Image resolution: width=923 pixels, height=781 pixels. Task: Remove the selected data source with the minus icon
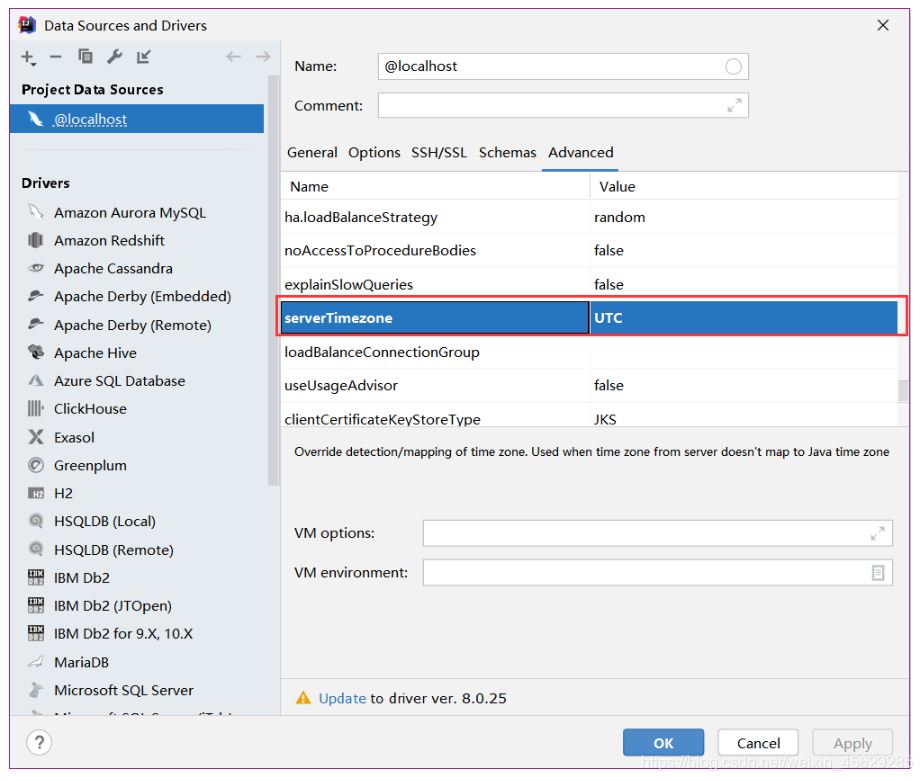[56, 58]
